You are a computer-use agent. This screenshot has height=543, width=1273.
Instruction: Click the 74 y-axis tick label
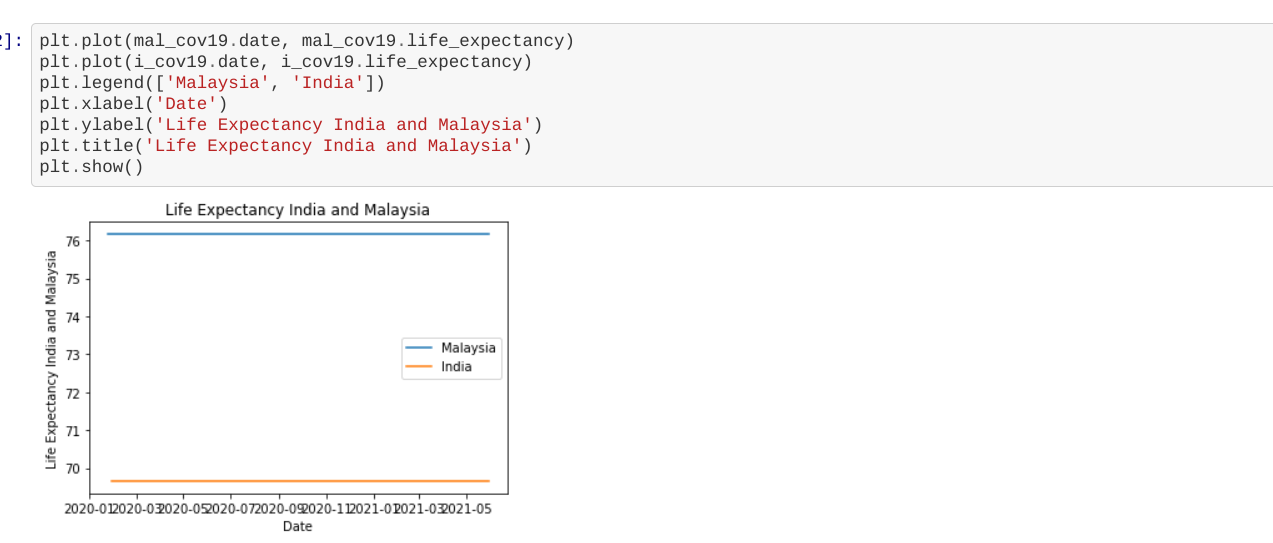coord(74,317)
